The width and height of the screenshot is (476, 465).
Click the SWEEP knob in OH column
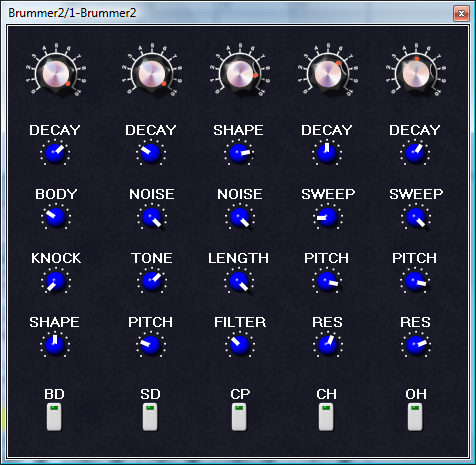coord(416,217)
